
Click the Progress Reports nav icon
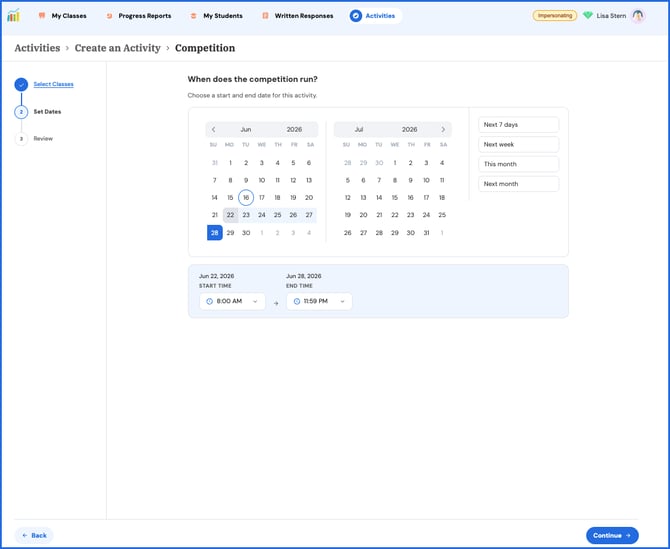[x=109, y=16]
